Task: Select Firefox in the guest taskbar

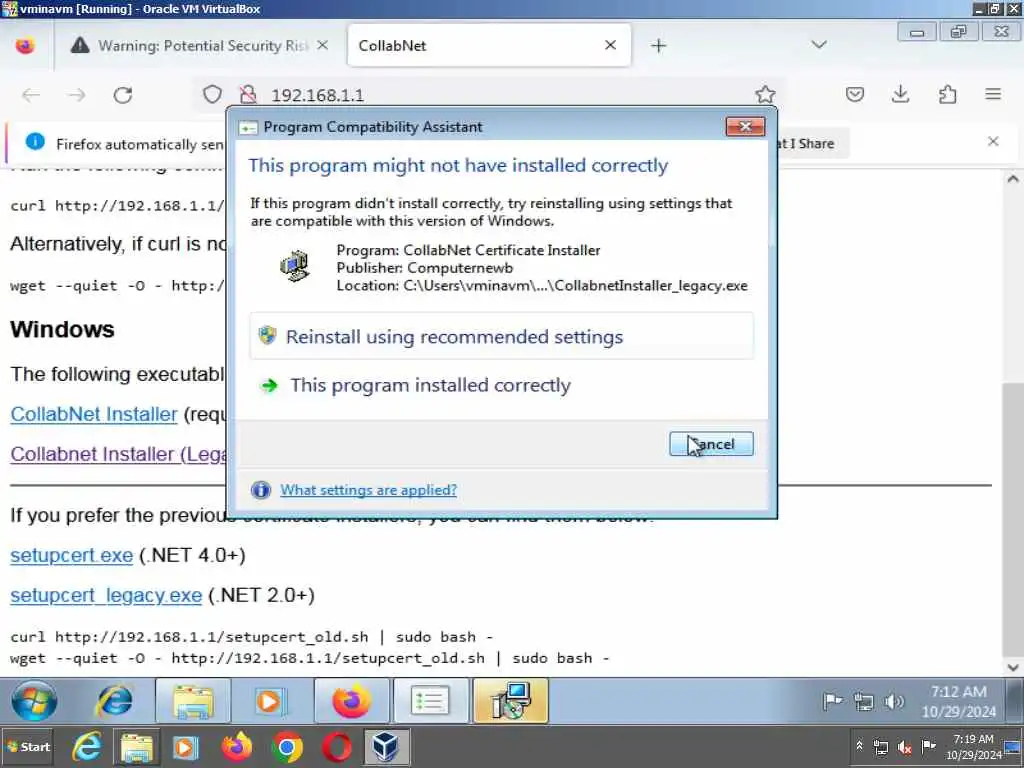Action: tap(351, 701)
